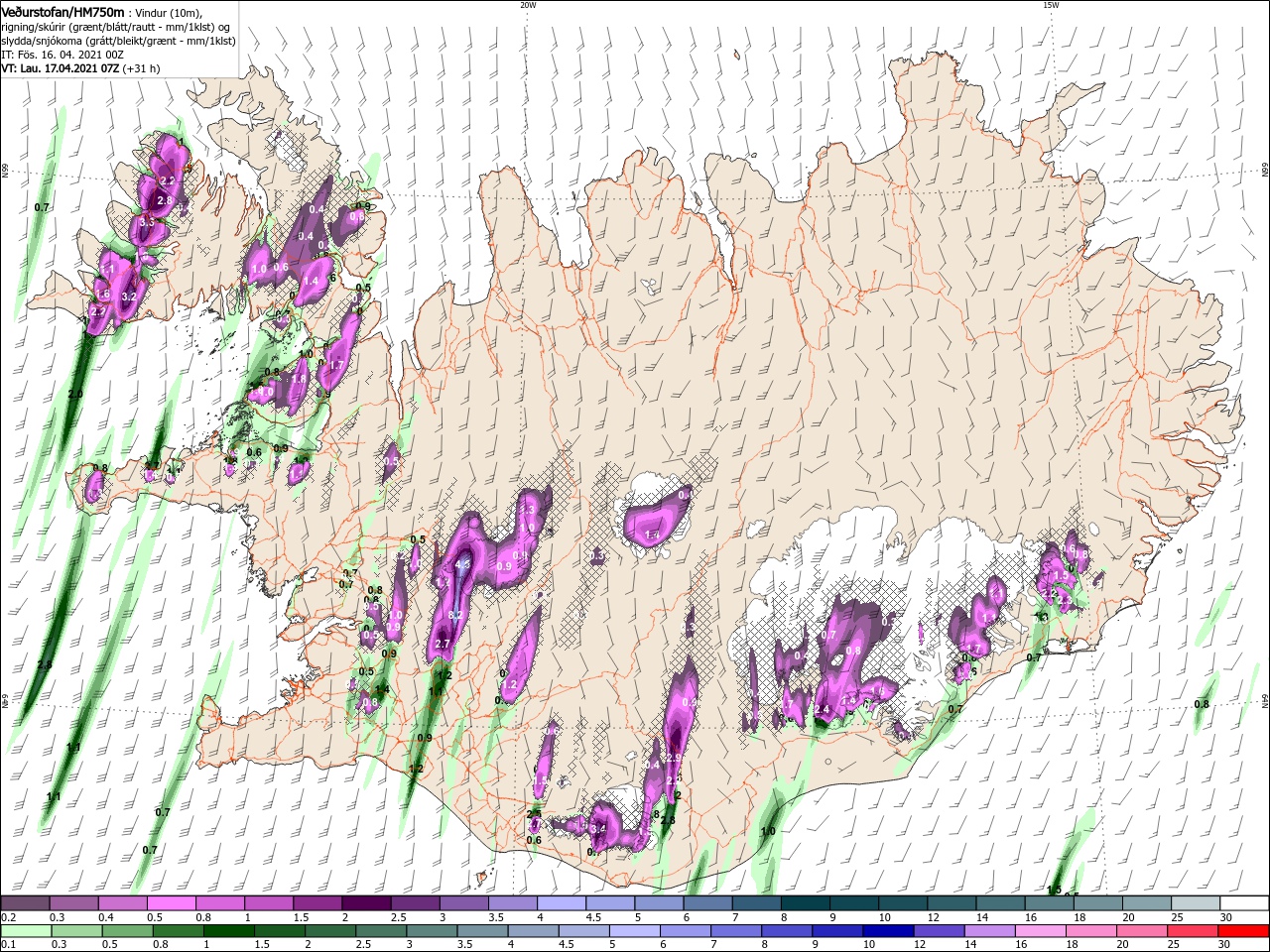Select the light violet 14–16 rain swatch

(x=988, y=931)
